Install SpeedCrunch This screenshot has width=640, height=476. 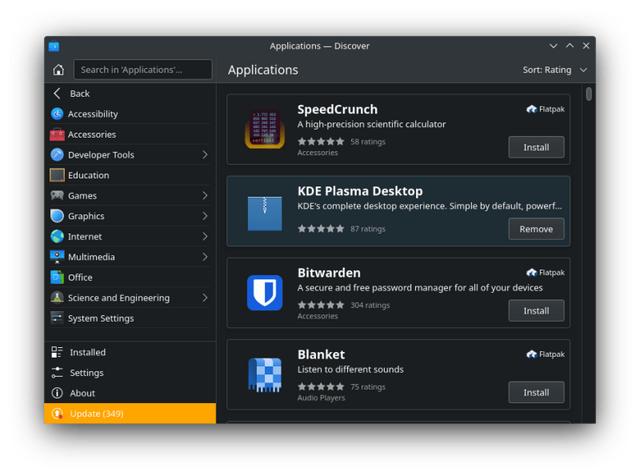(536, 147)
